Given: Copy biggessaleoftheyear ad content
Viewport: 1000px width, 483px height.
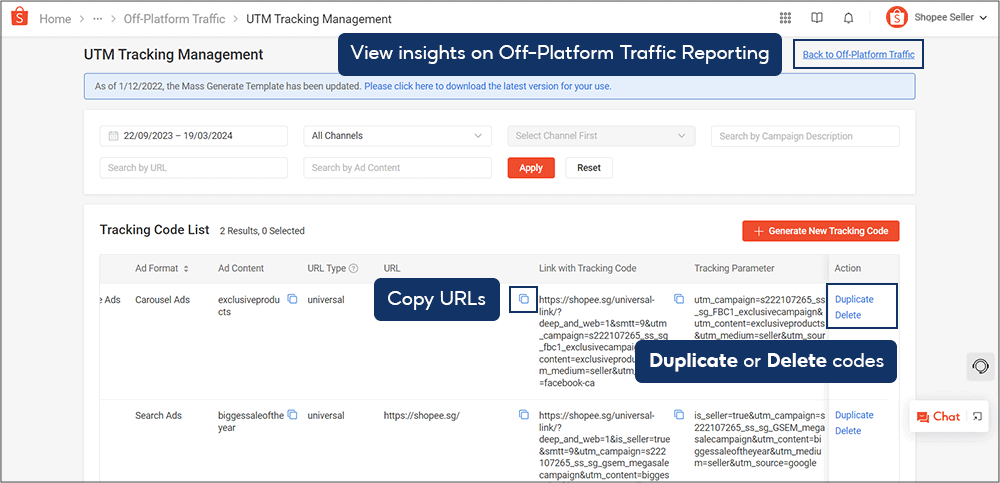Looking at the screenshot, I should point(292,415).
